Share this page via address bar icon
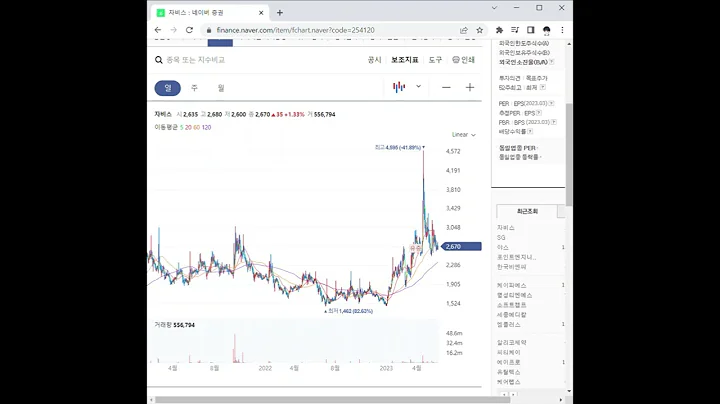 464,30
